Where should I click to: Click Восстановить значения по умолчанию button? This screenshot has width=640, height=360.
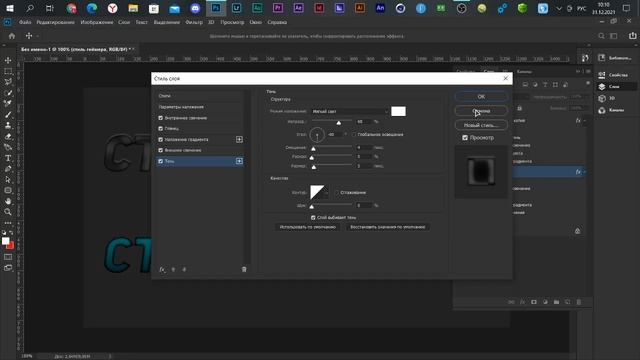pos(387,227)
